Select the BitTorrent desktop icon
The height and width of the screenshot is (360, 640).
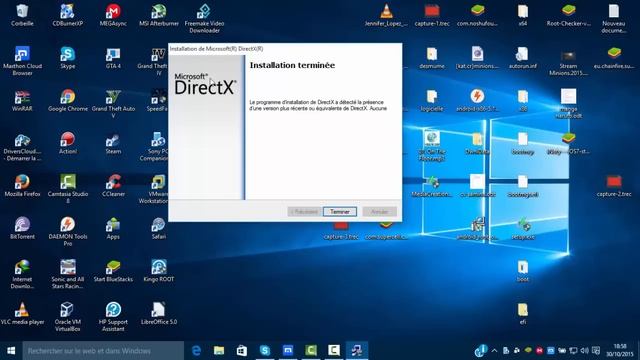[x=22, y=229]
